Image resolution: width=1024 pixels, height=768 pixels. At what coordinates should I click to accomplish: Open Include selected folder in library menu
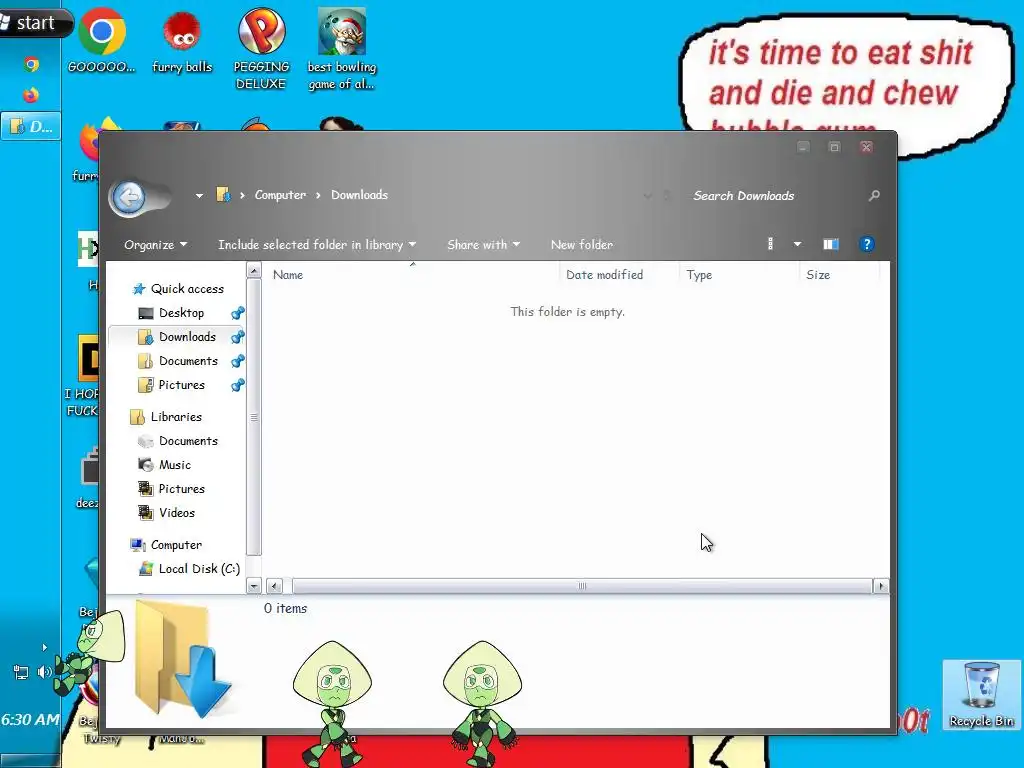317,245
